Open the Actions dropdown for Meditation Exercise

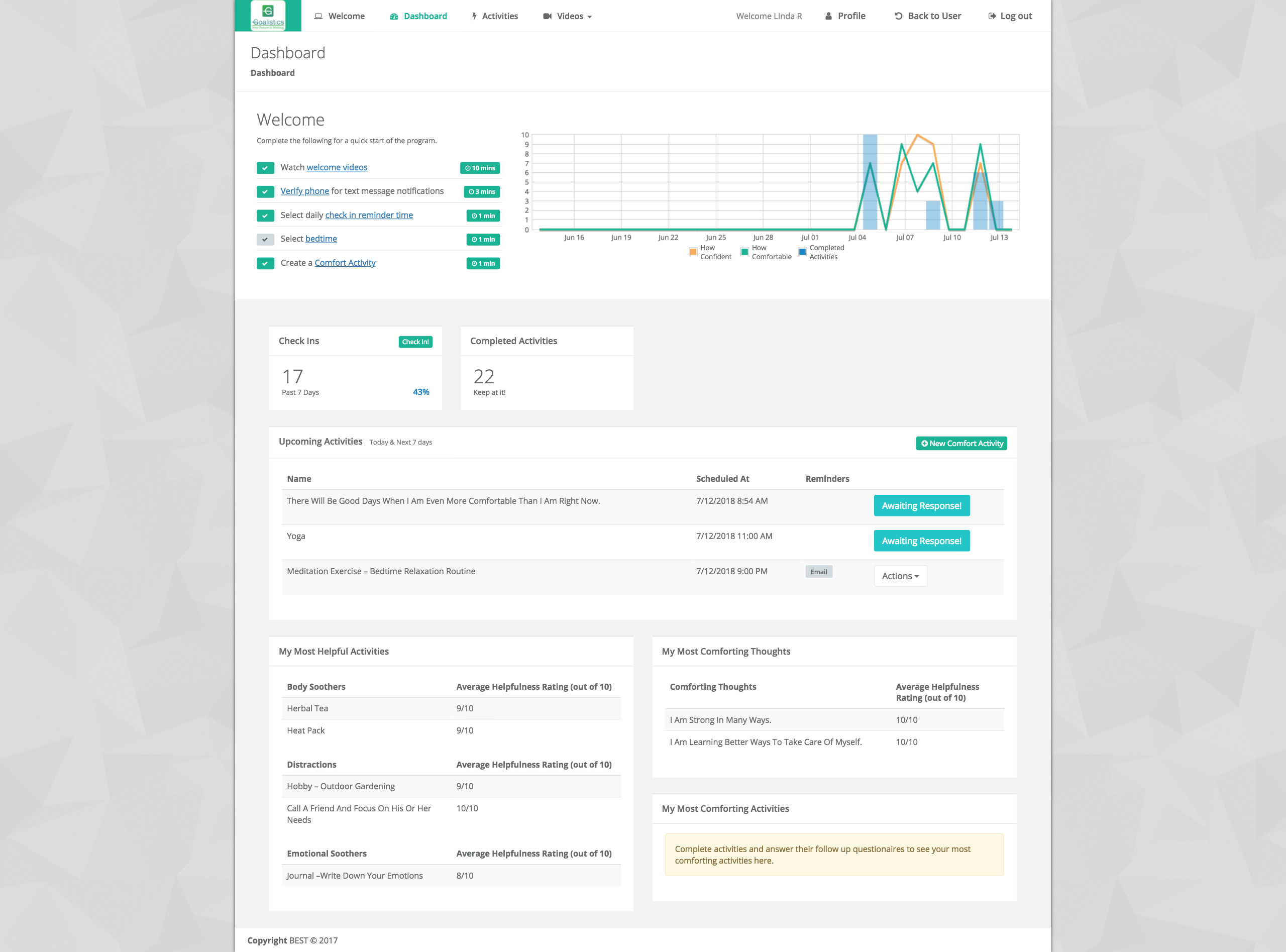click(900, 576)
